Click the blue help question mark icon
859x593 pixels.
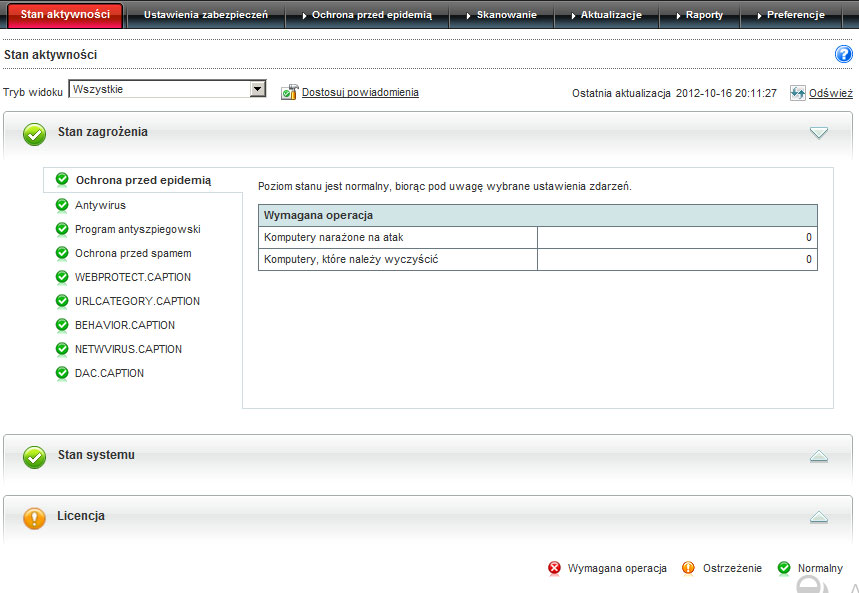842,54
